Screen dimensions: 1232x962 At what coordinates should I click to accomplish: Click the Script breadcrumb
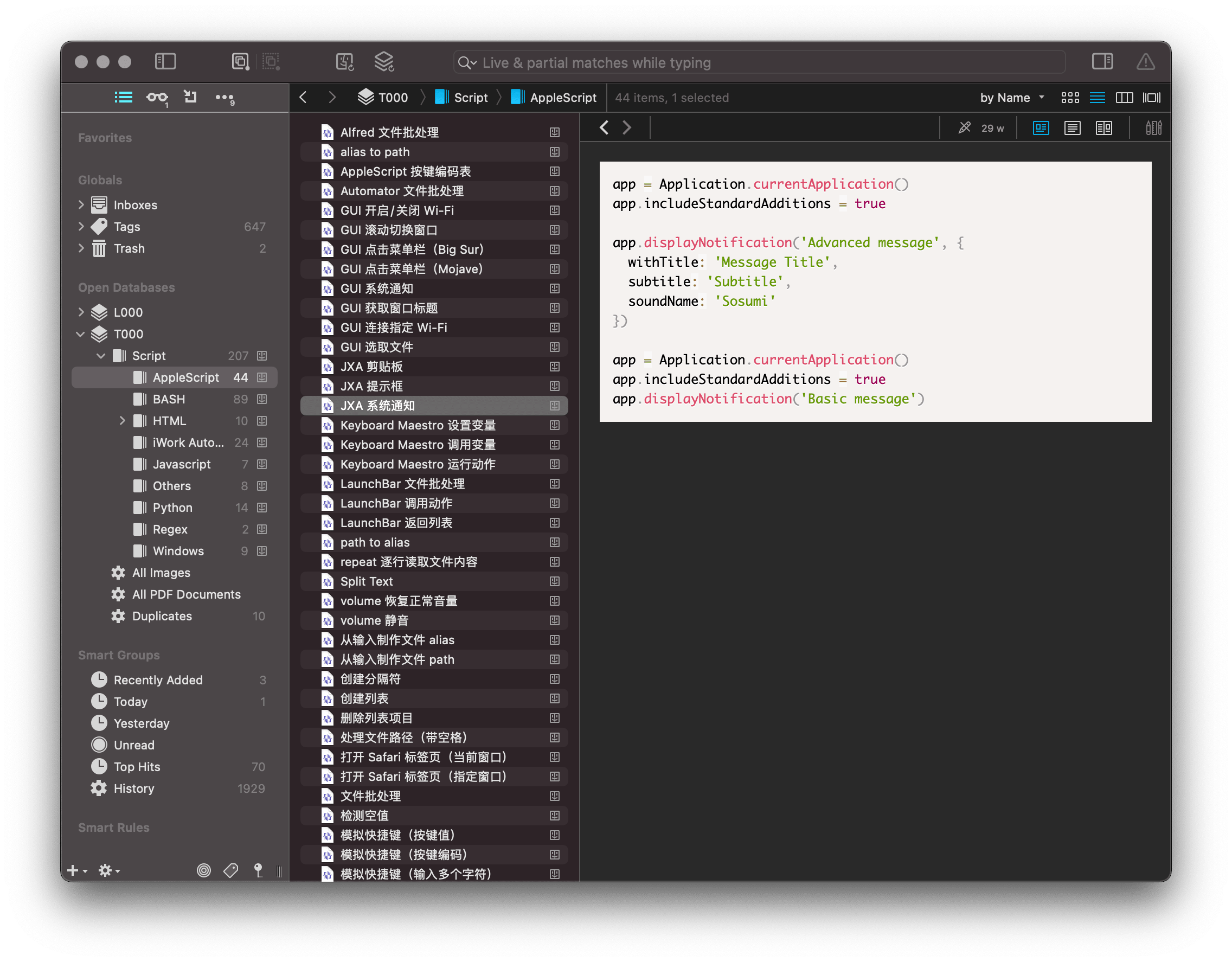point(462,98)
